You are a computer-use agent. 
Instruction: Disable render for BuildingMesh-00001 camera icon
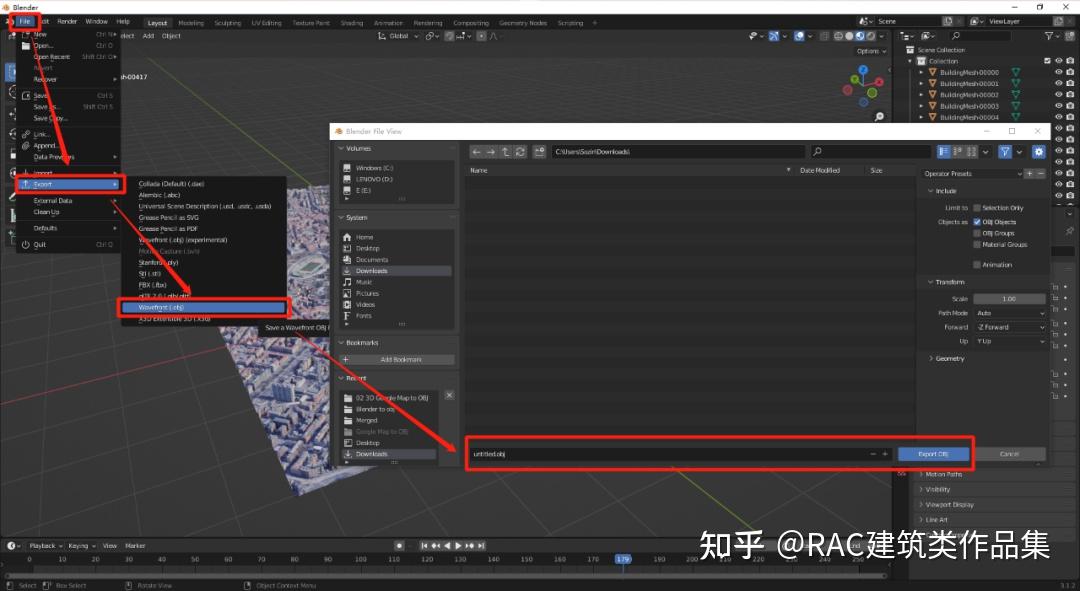[1070, 83]
